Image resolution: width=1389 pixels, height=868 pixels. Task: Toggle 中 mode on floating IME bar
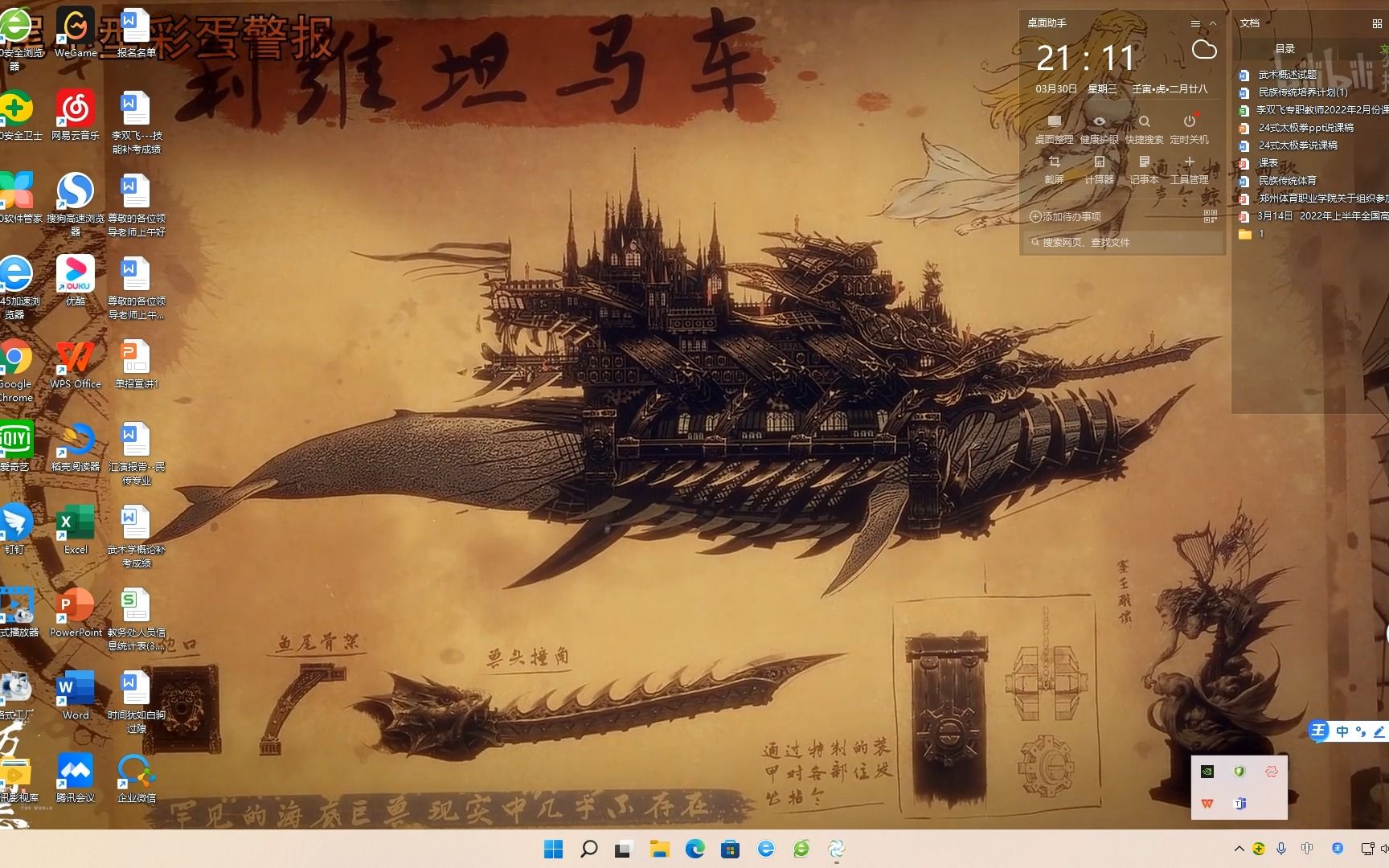point(1342,731)
